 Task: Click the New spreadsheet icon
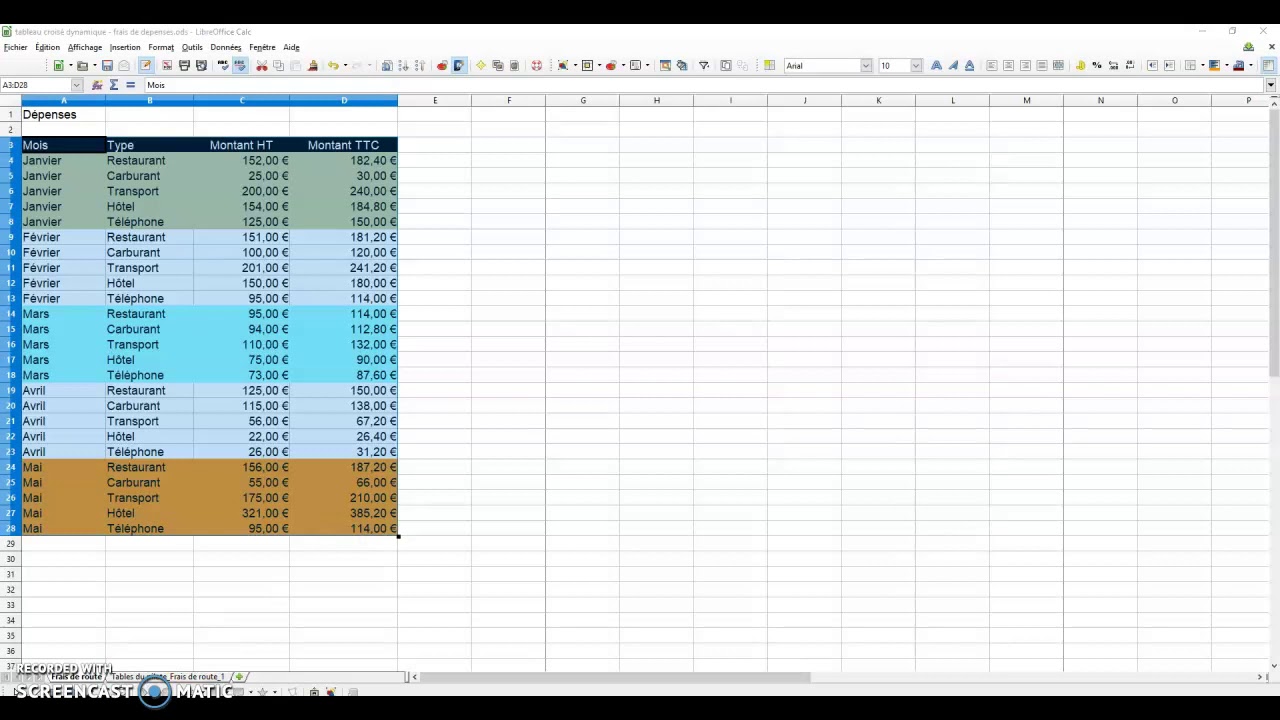(x=59, y=65)
